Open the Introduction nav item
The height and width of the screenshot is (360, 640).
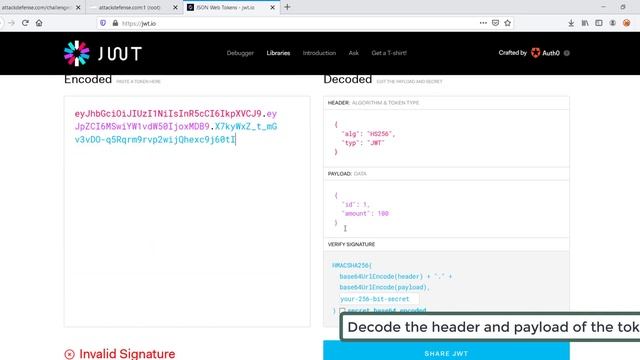coord(319,53)
